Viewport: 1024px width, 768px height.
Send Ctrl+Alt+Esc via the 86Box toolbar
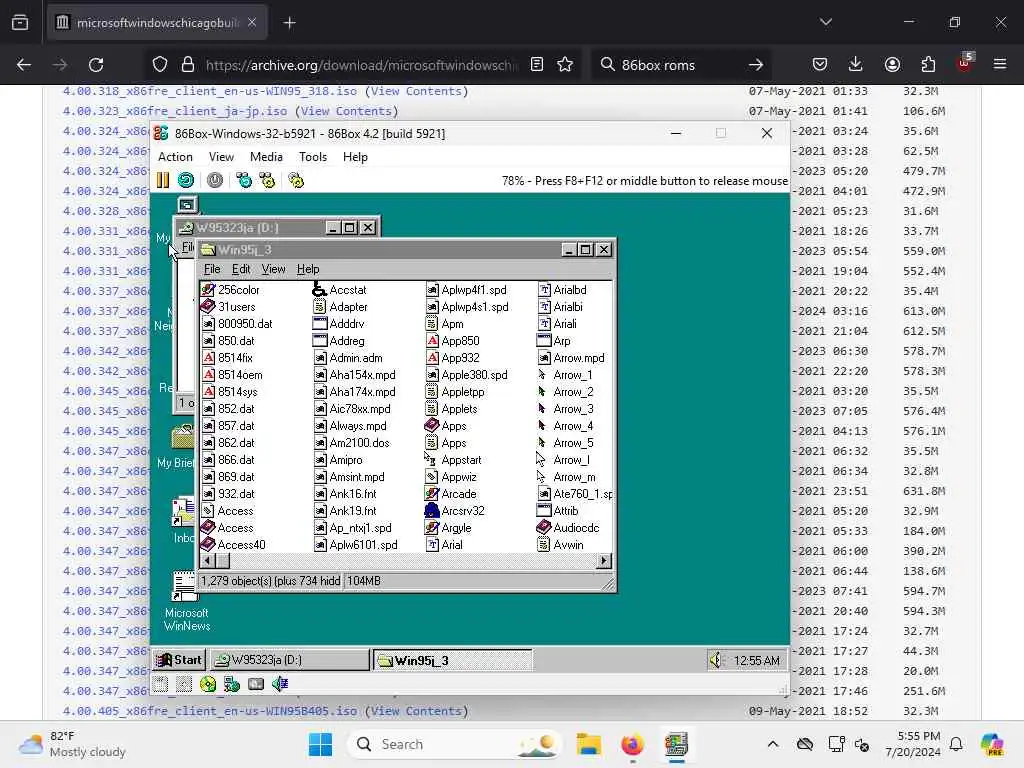[267, 180]
